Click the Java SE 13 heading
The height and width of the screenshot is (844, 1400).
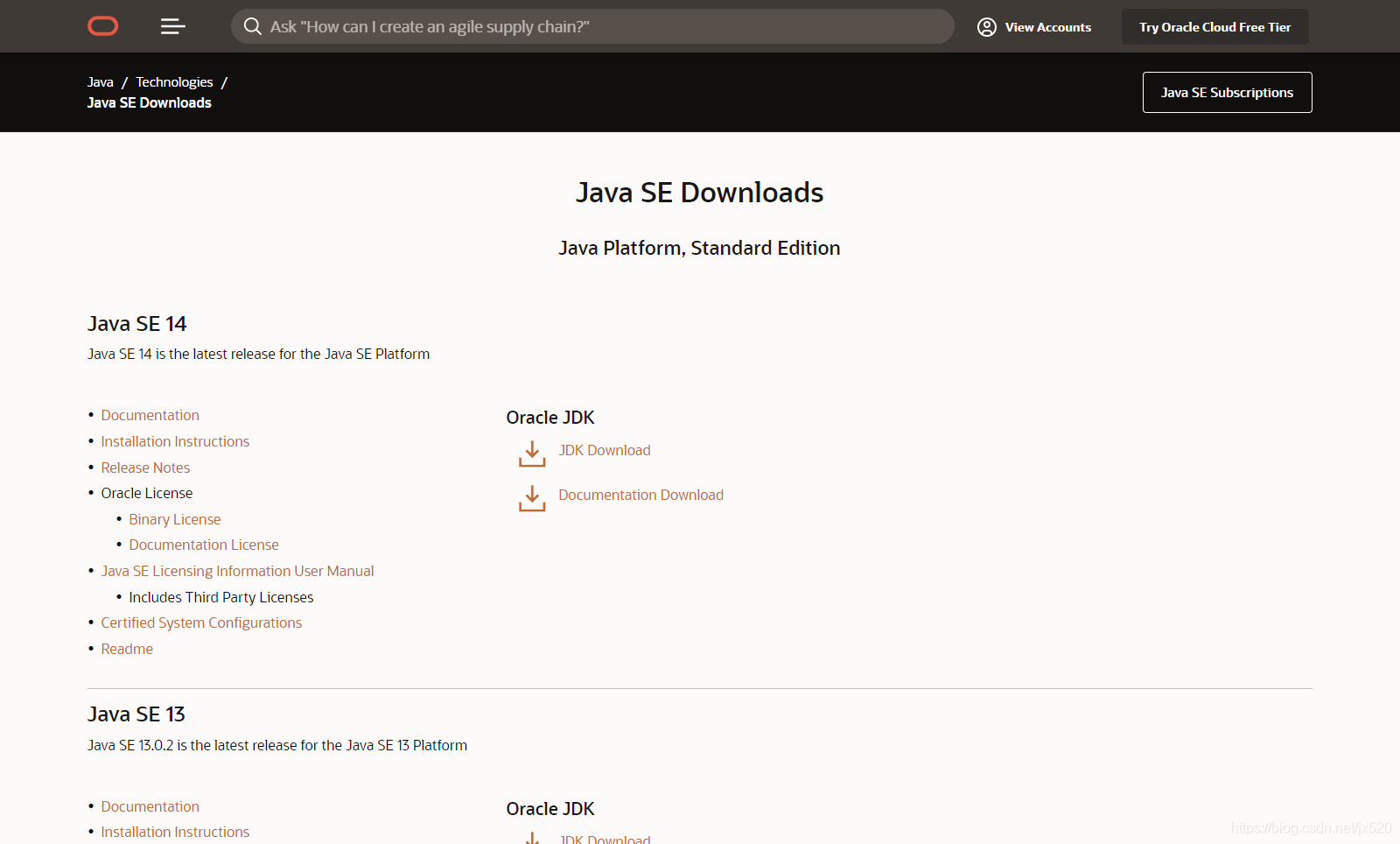[136, 714]
